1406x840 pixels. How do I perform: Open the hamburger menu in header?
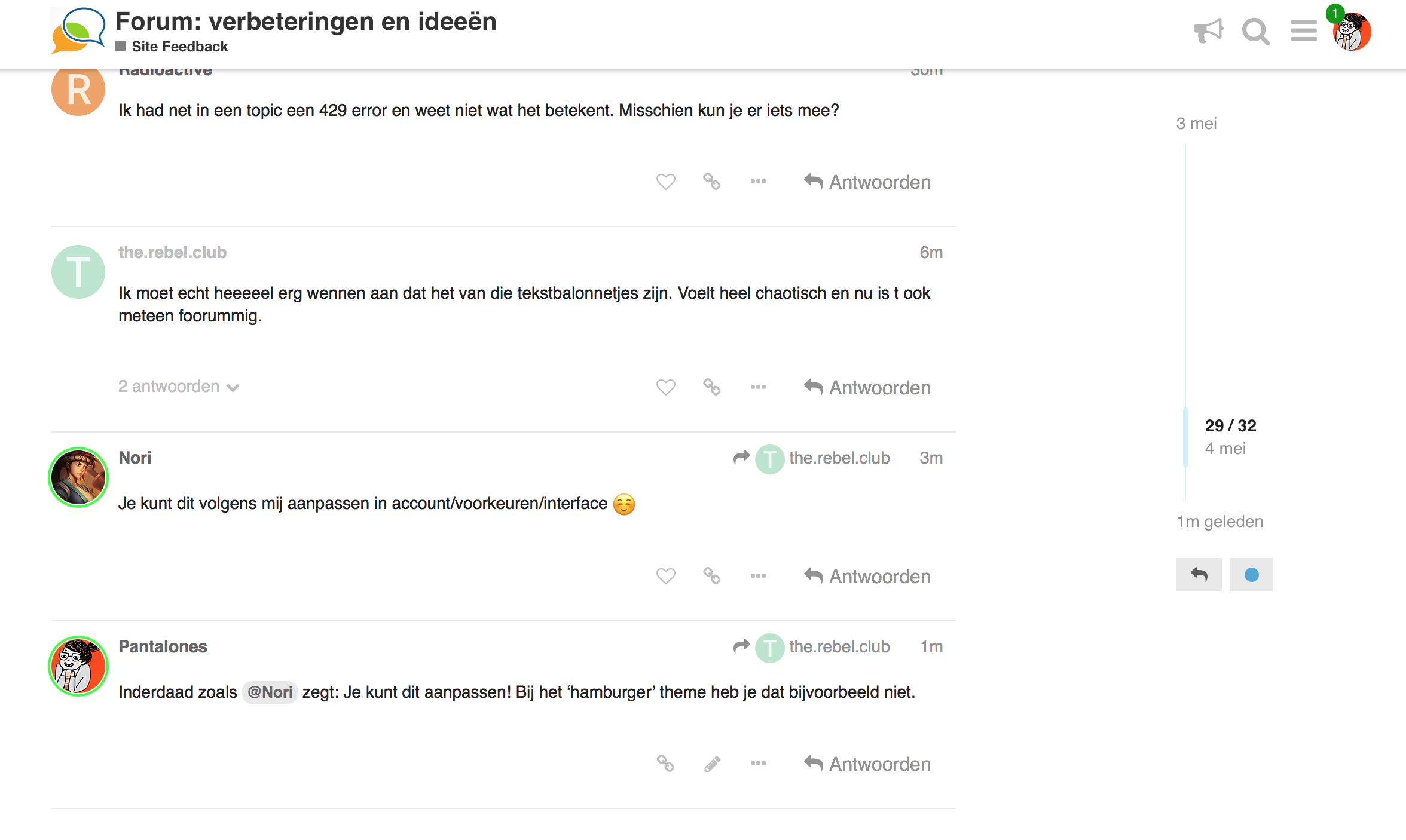pyautogui.click(x=1303, y=30)
